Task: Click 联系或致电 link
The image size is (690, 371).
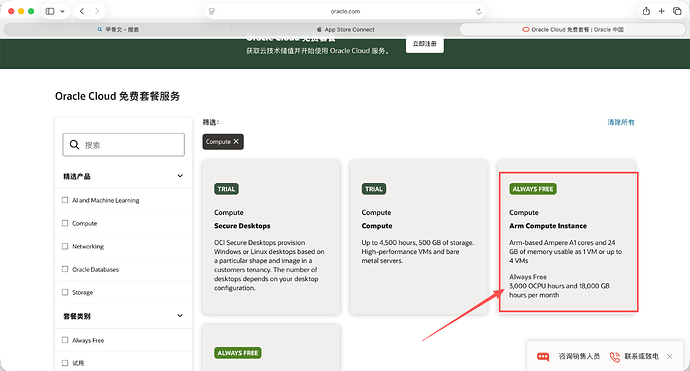Action: coord(642,356)
